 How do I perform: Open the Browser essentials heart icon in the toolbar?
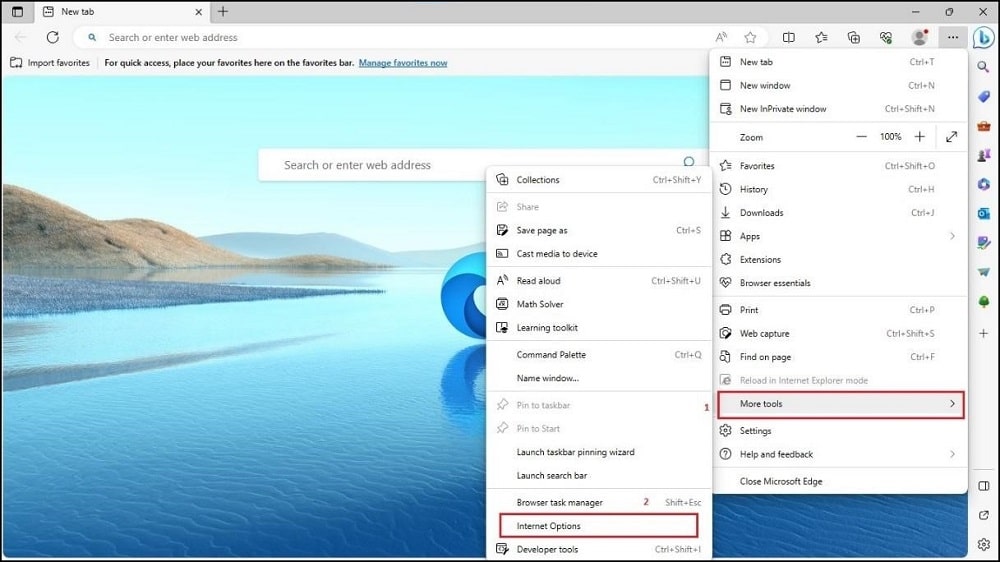tap(886, 37)
